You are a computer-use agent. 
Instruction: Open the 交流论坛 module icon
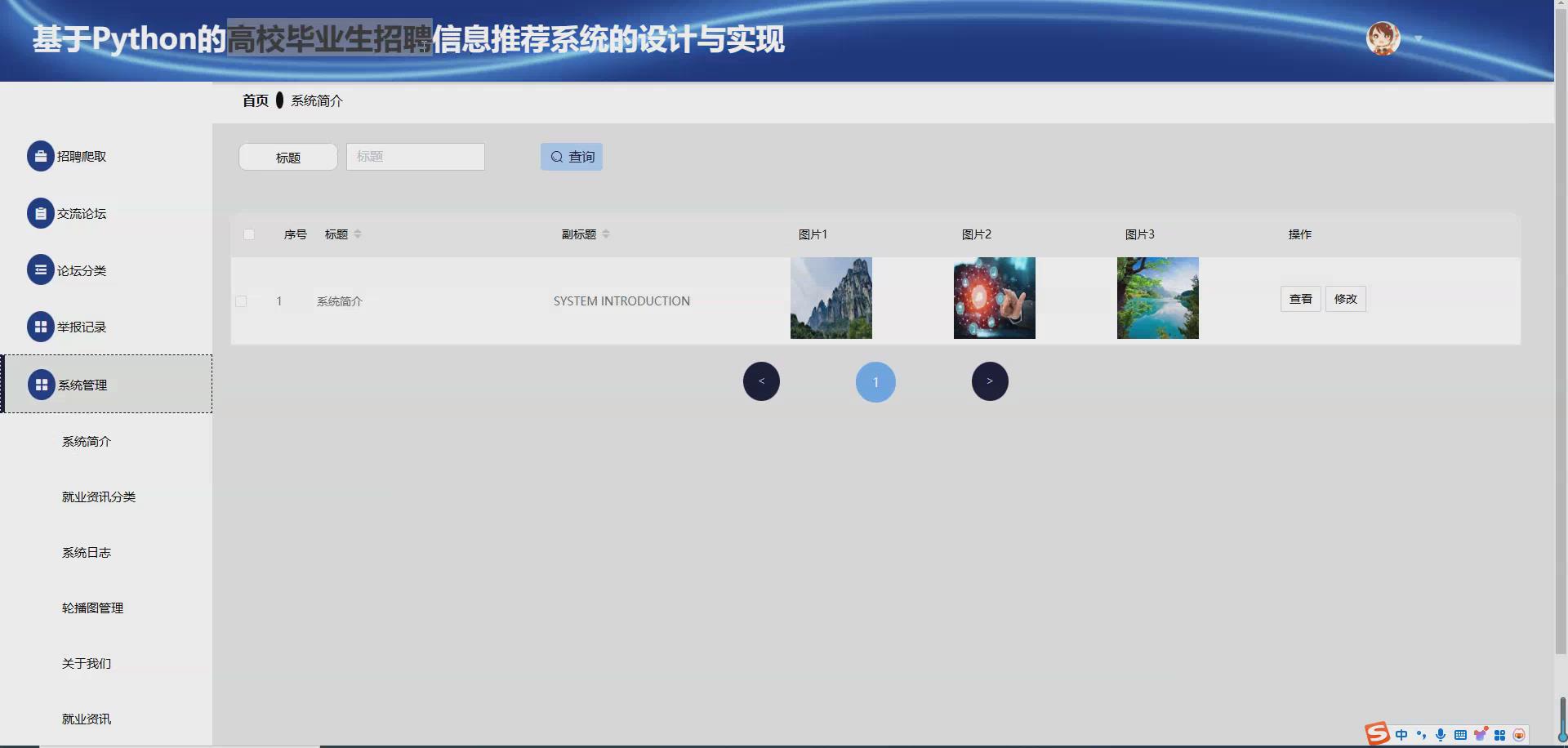coord(41,212)
